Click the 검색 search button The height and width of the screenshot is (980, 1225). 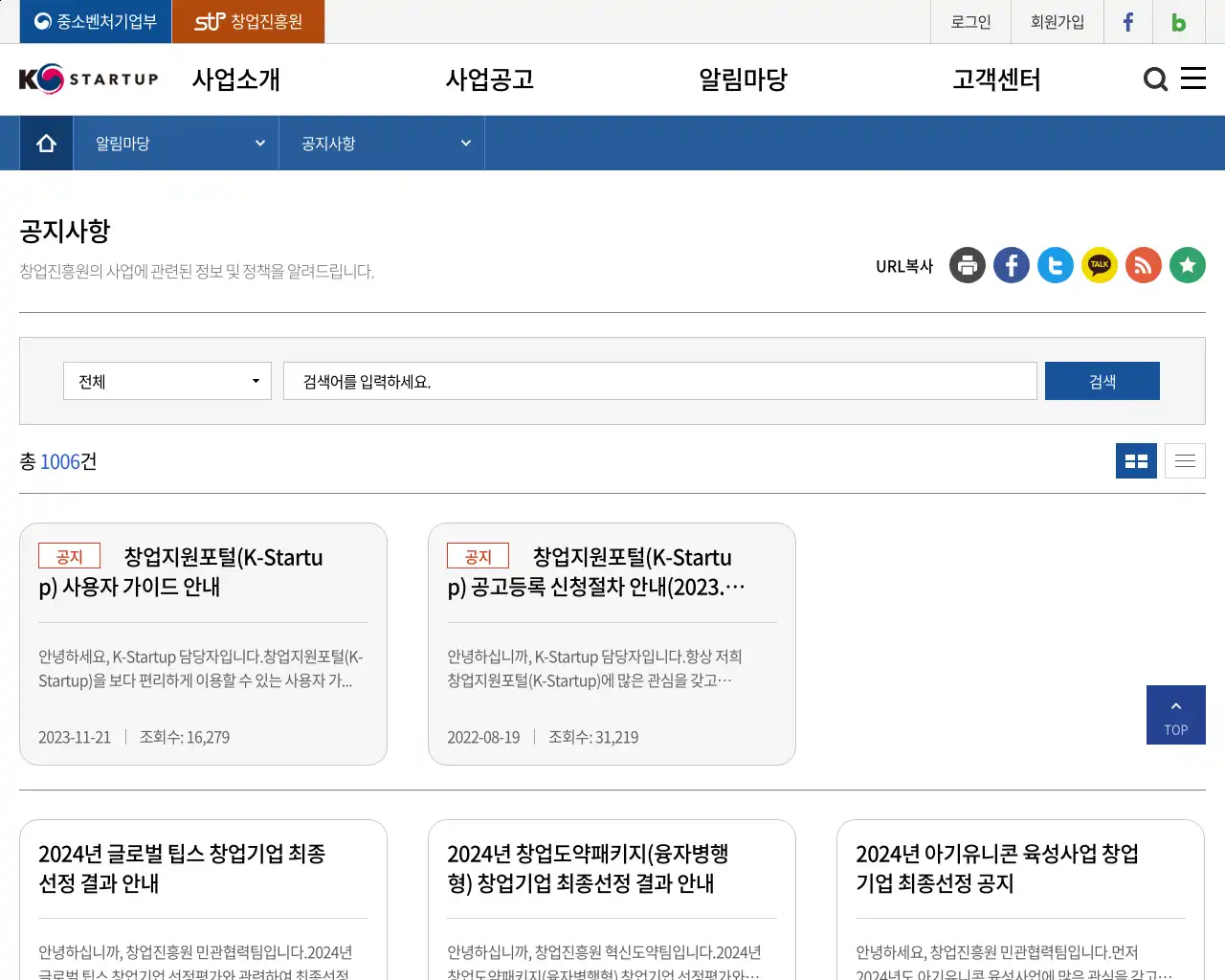click(1102, 380)
